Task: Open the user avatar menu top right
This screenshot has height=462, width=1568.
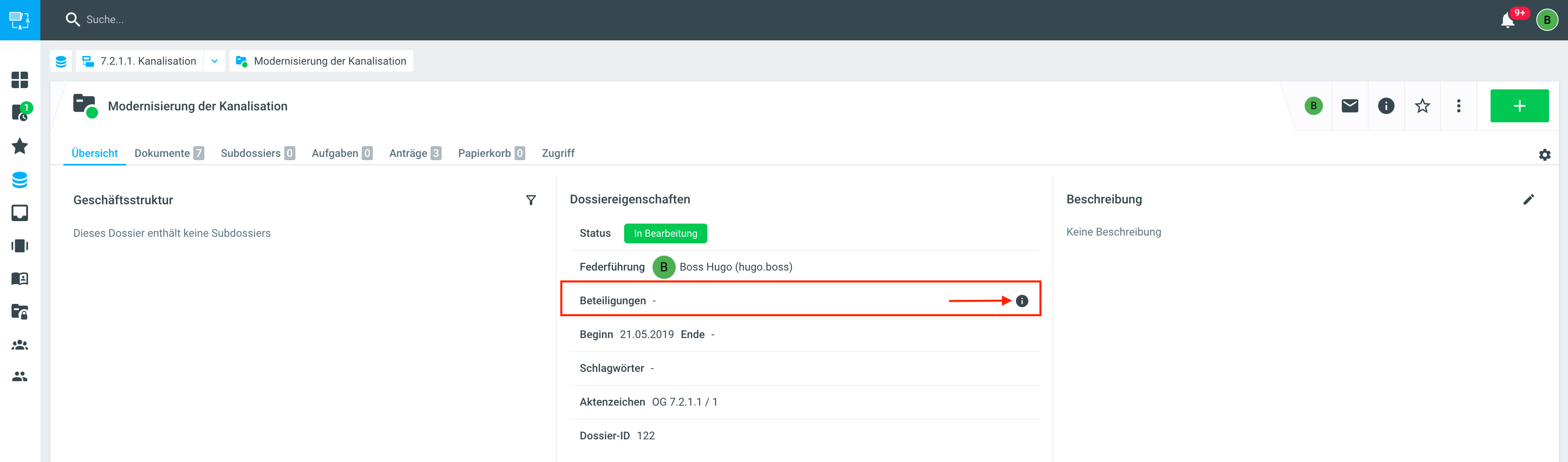Action: click(x=1547, y=20)
